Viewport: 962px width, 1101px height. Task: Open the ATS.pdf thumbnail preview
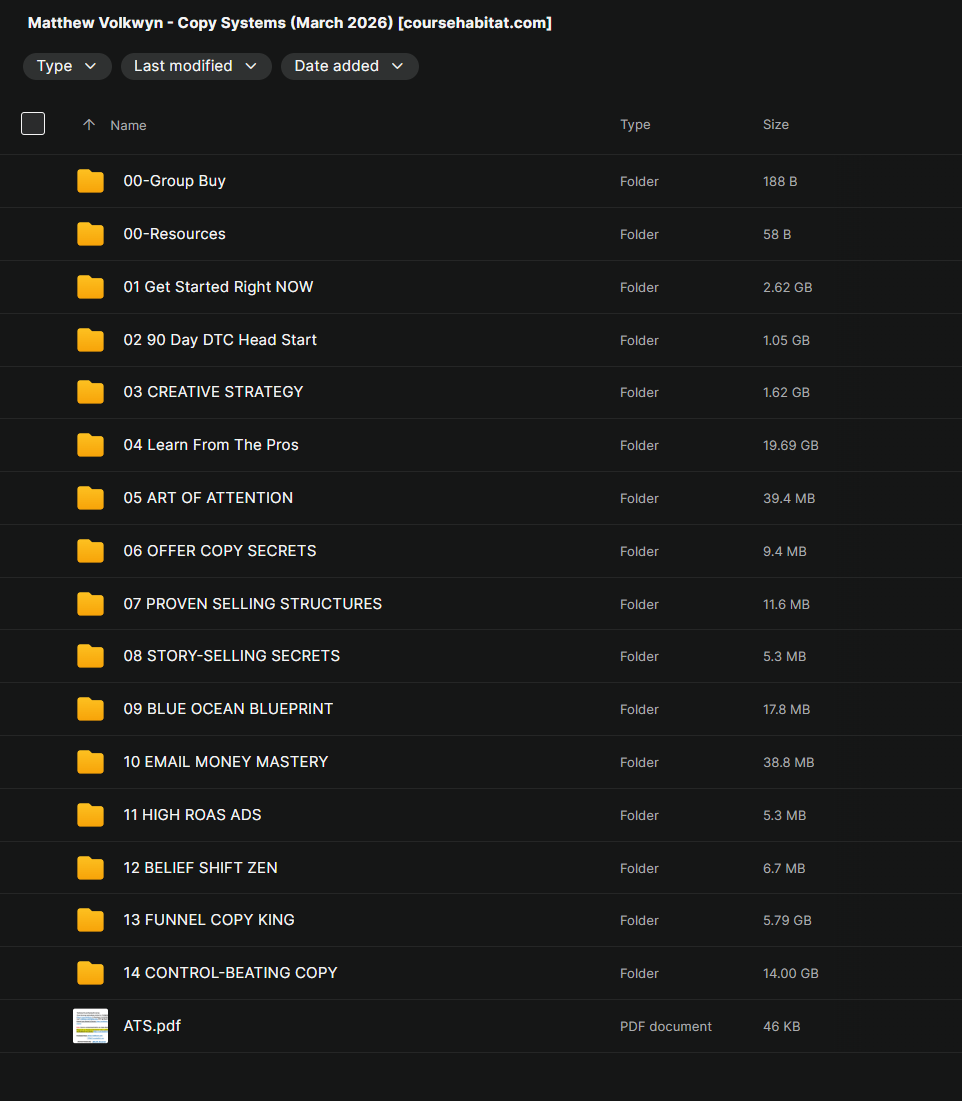(x=91, y=1026)
